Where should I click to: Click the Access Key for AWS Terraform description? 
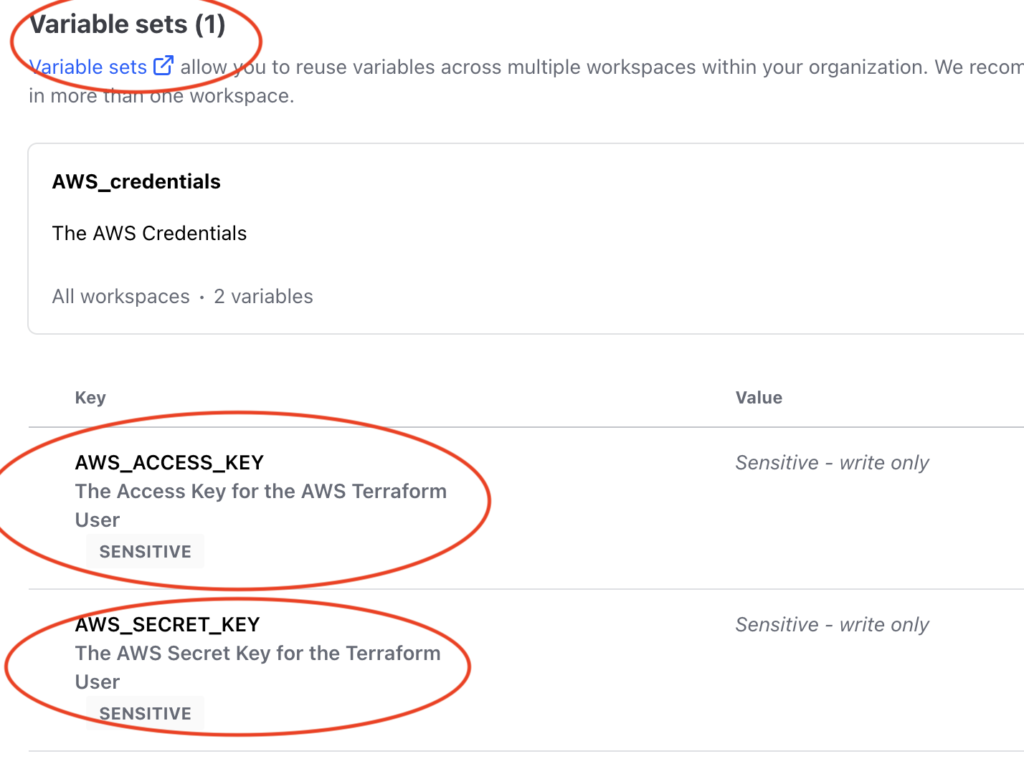[x=261, y=505]
